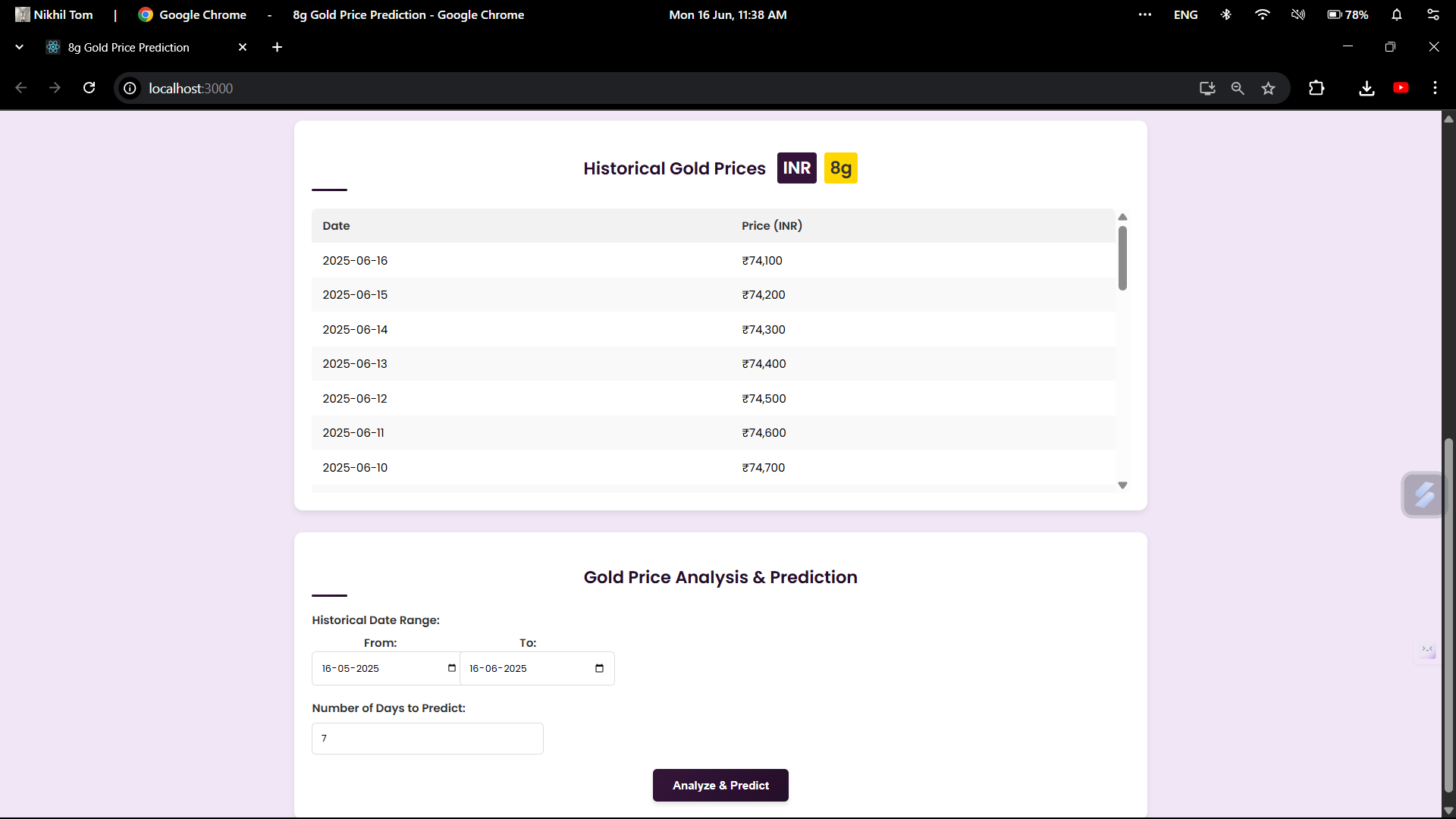Viewport: 1456px width, 819px height.
Task: View site information icon
Action: [x=130, y=89]
